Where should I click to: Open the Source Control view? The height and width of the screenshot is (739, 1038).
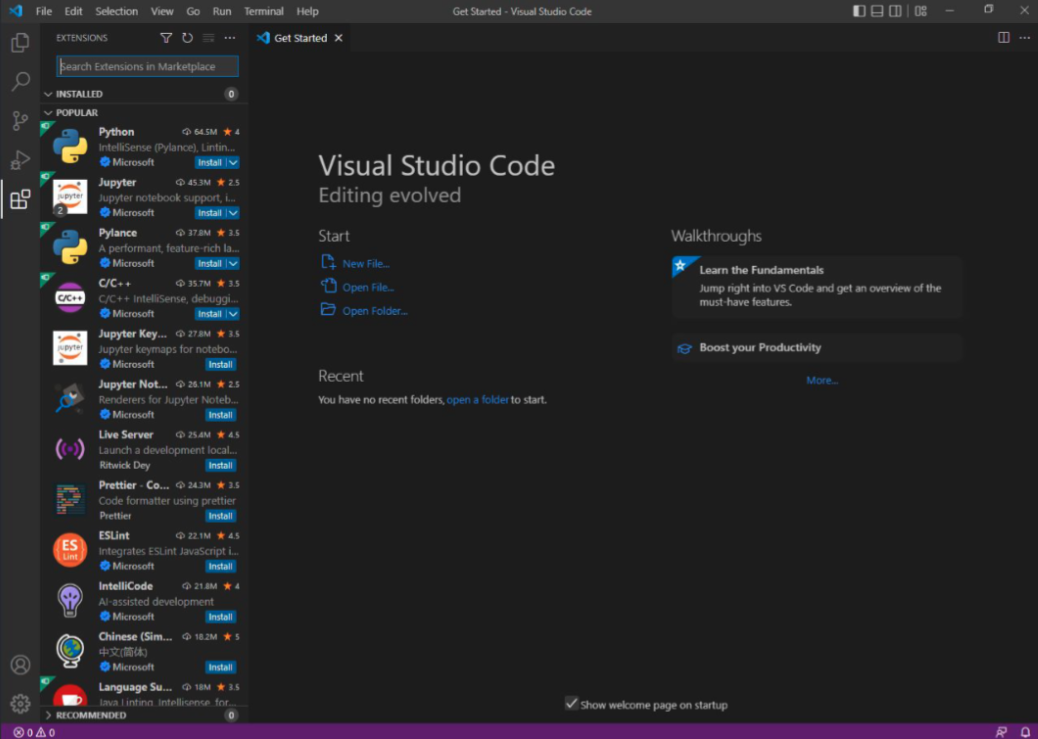[x=20, y=120]
